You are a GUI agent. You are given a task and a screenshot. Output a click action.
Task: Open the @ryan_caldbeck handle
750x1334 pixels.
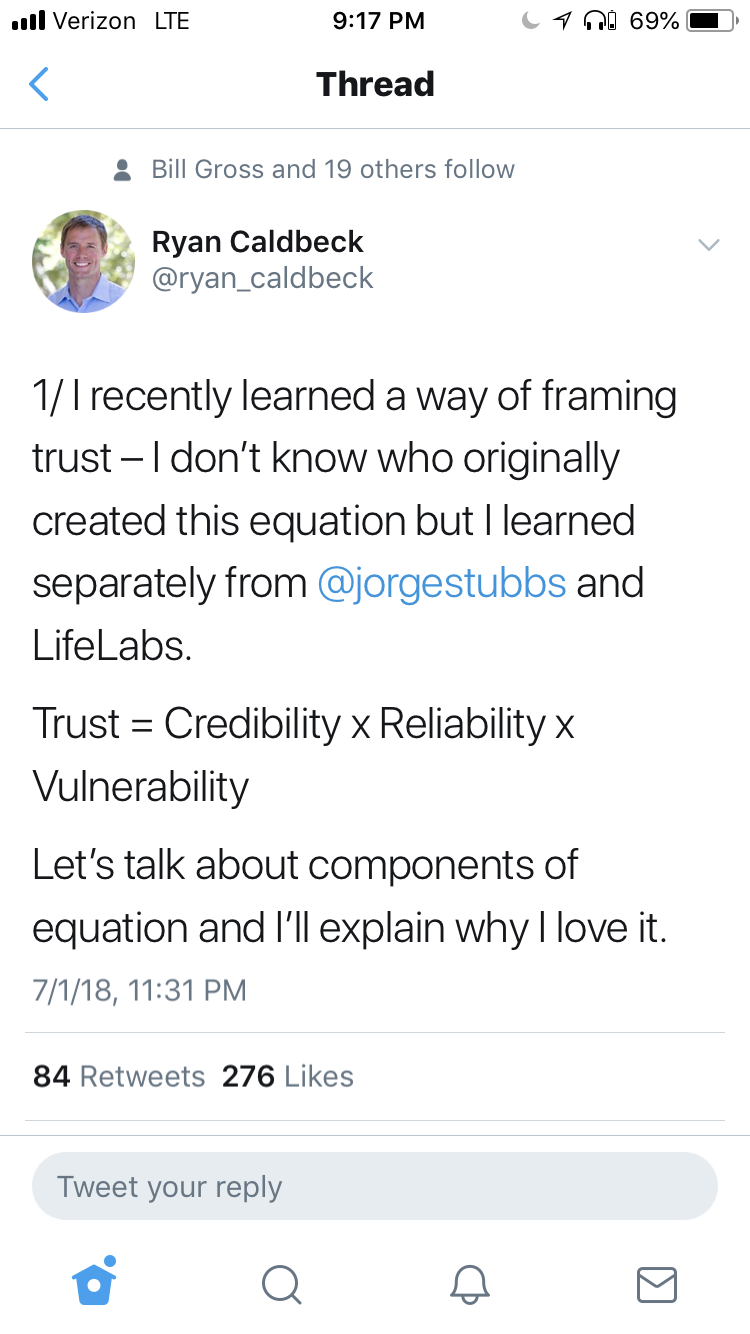pos(262,278)
